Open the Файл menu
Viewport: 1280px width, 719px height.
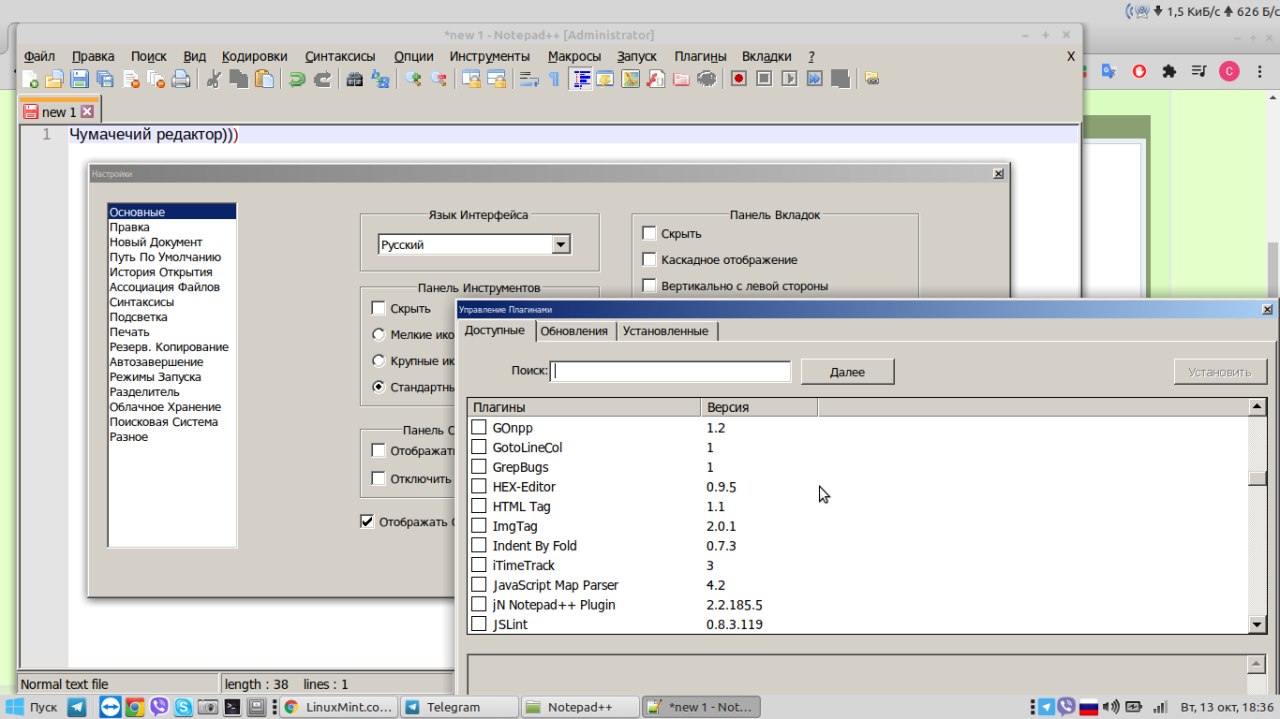click(x=39, y=56)
